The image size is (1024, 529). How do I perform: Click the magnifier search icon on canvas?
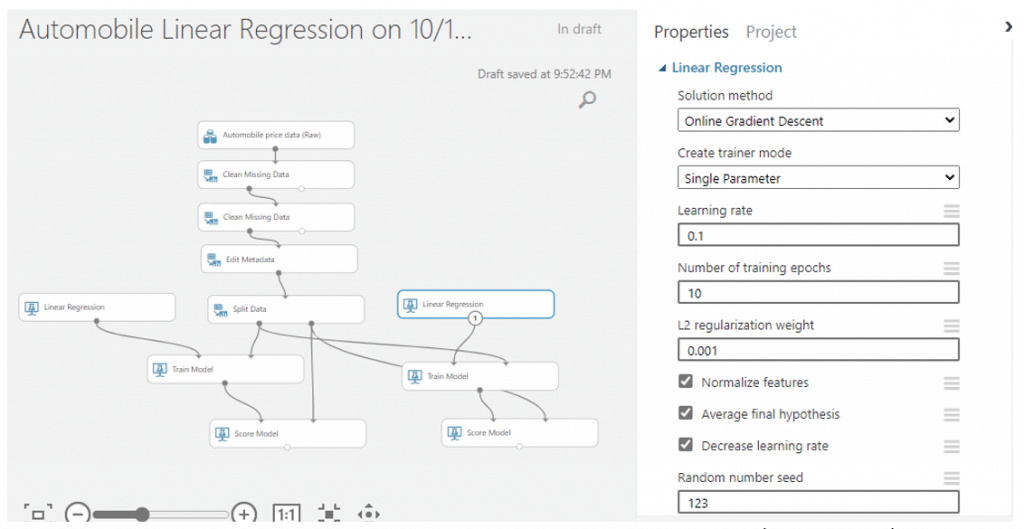tap(587, 99)
